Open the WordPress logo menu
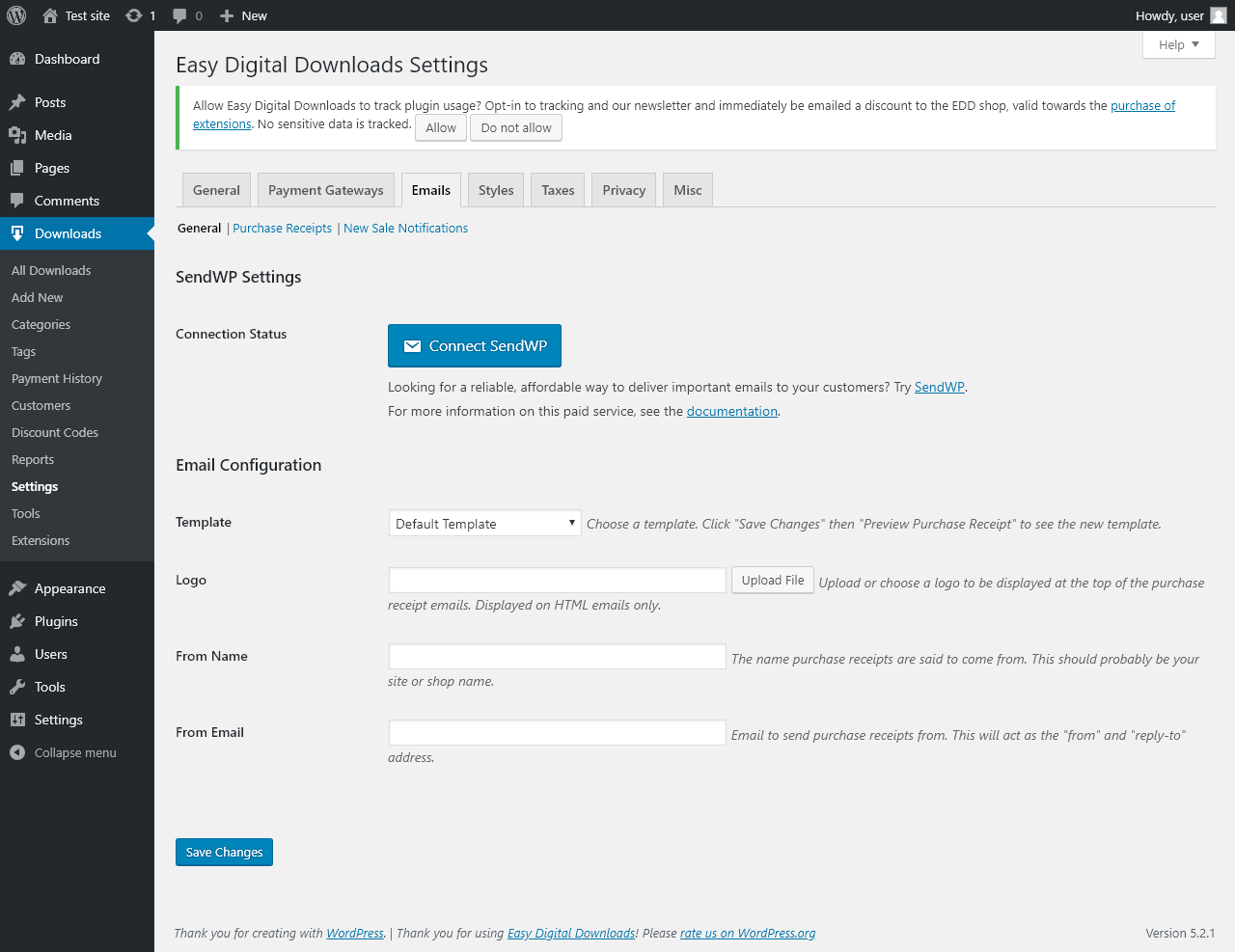 click(x=16, y=15)
